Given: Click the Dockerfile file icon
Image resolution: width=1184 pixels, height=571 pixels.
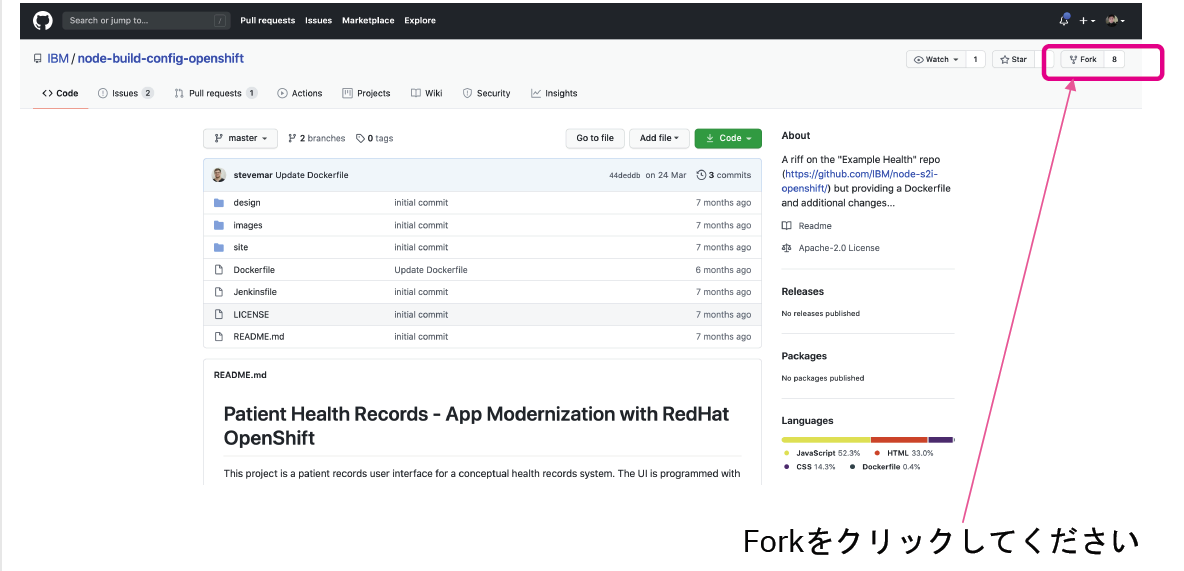Looking at the screenshot, I should 219,270.
